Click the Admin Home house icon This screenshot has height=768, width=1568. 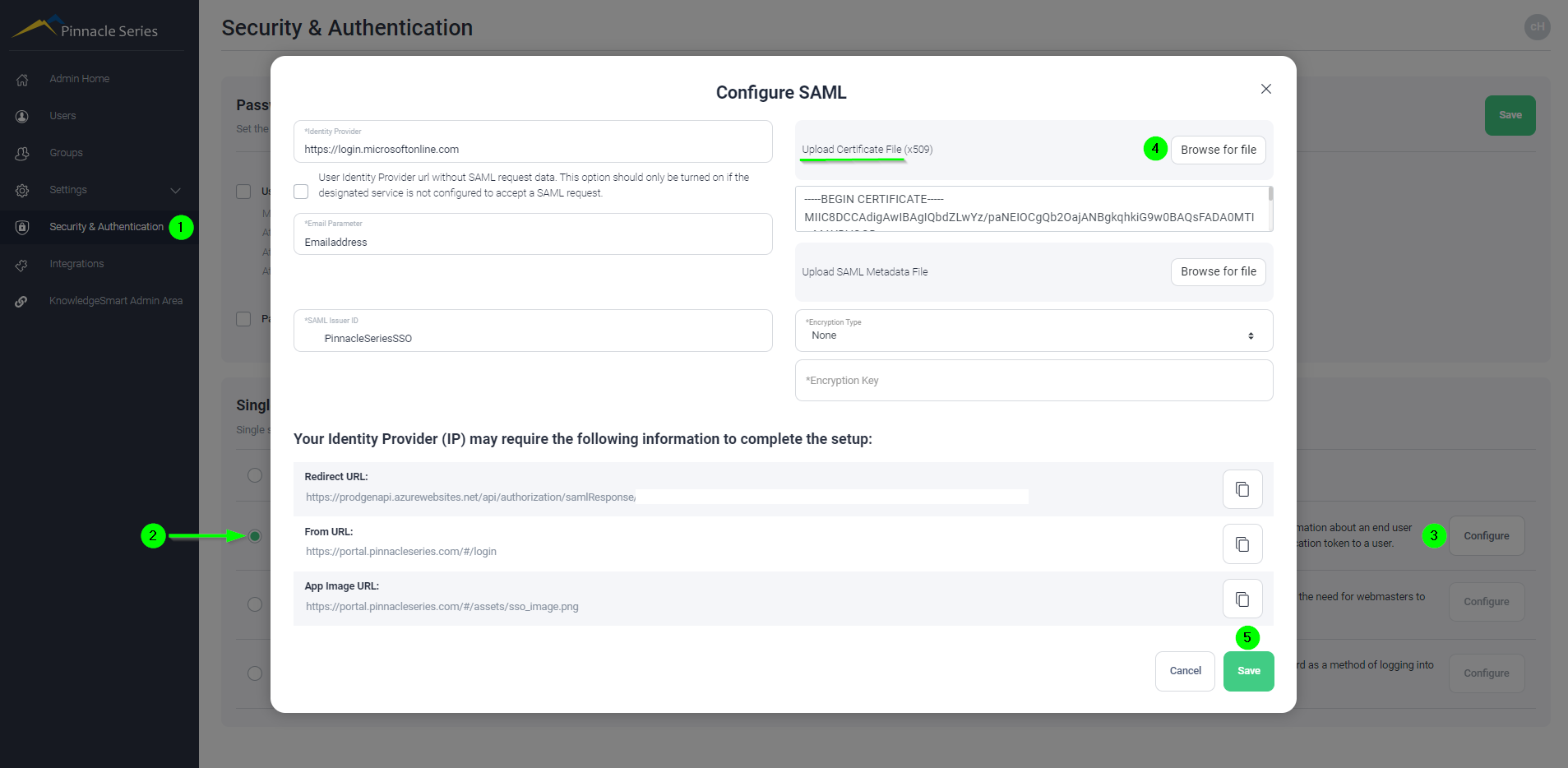[22, 80]
